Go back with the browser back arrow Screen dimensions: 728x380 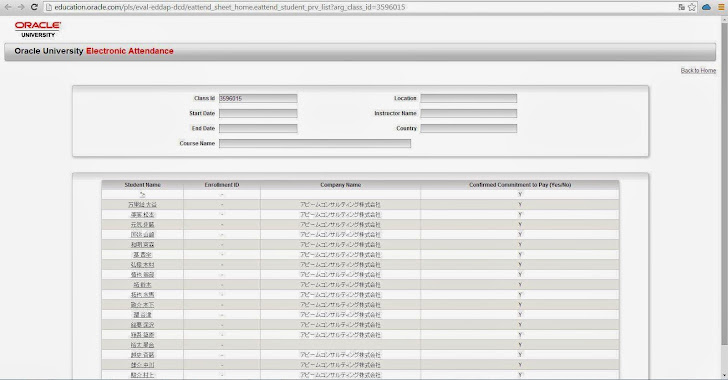(8, 7)
